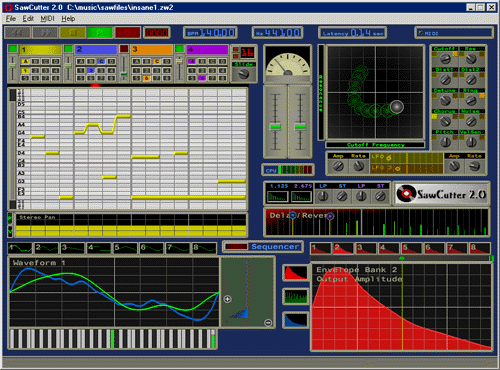Select envelope bank slot 8
500x370 pixels.
(480, 248)
